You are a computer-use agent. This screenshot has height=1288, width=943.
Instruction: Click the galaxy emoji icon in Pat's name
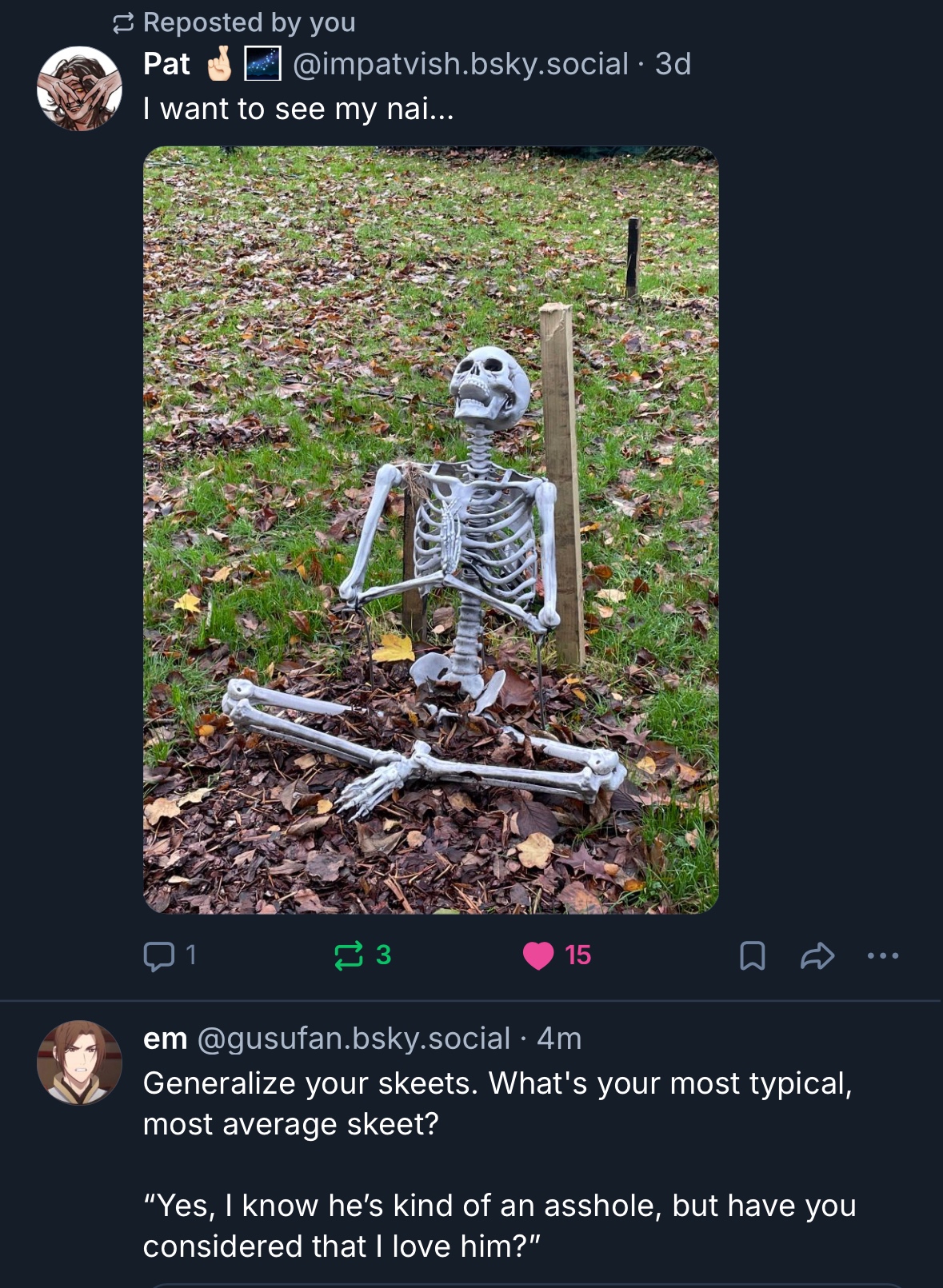tap(262, 64)
